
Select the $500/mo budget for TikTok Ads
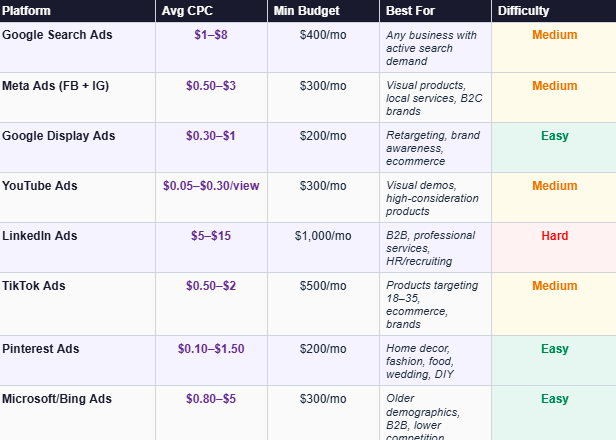pyautogui.click(x=323, y=285)
